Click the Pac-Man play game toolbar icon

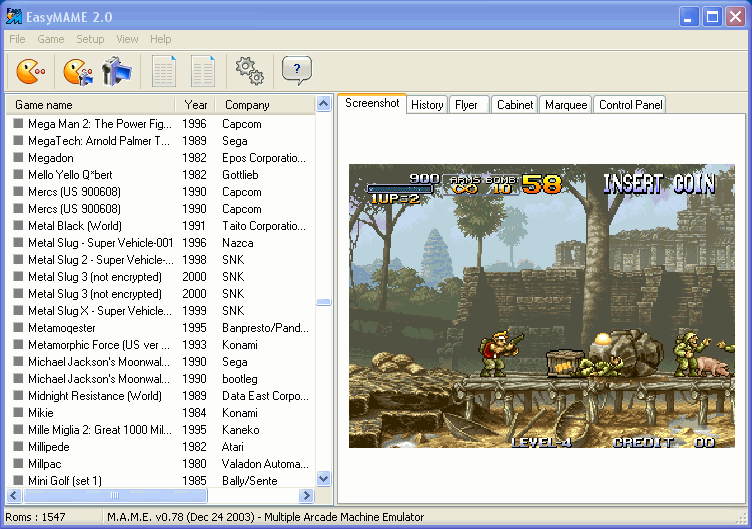tap(31, 71)
